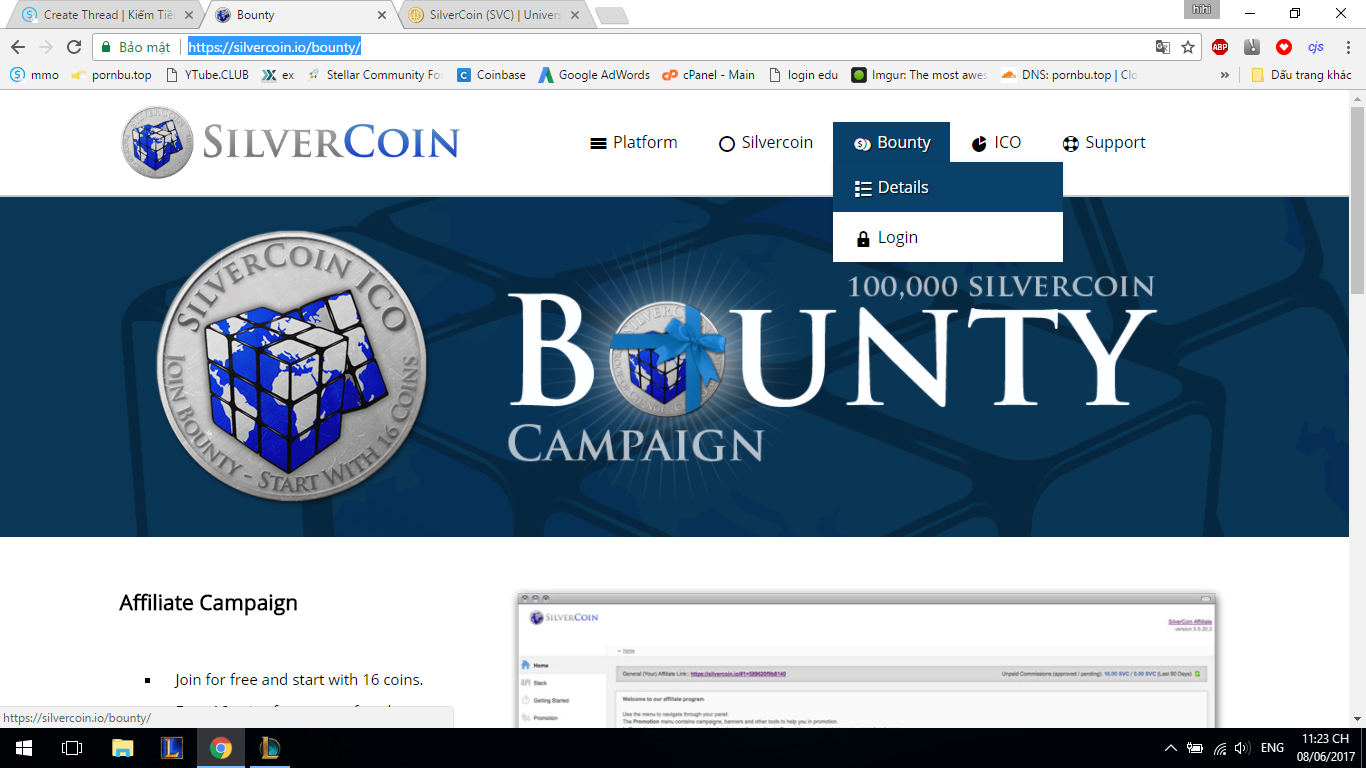Screen dimensions: 1366x768
Task: Open the login edu bookmark
Action: coord(803,75)
